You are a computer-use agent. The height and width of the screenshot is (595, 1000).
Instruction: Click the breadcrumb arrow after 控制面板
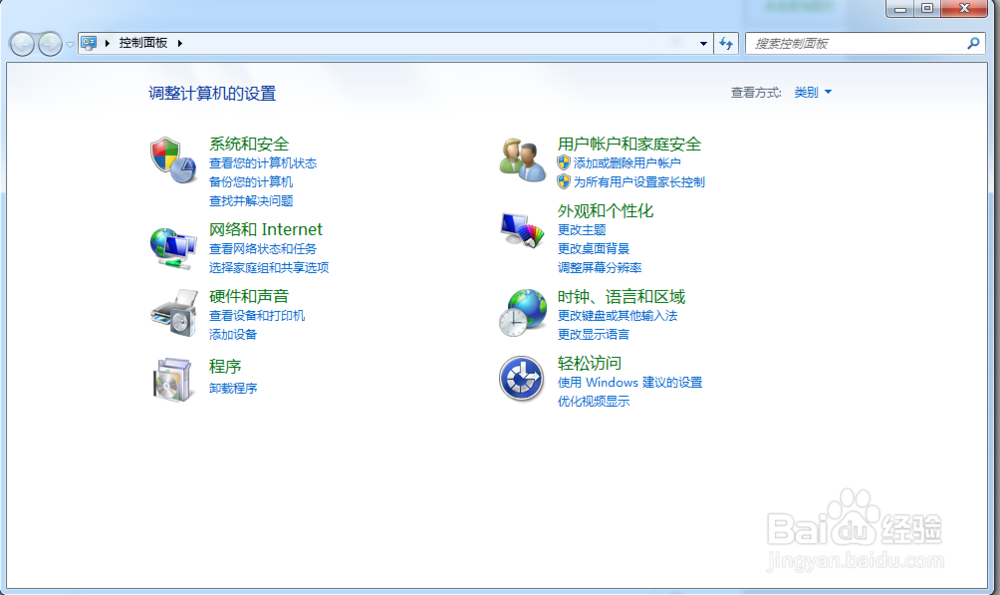178,43
